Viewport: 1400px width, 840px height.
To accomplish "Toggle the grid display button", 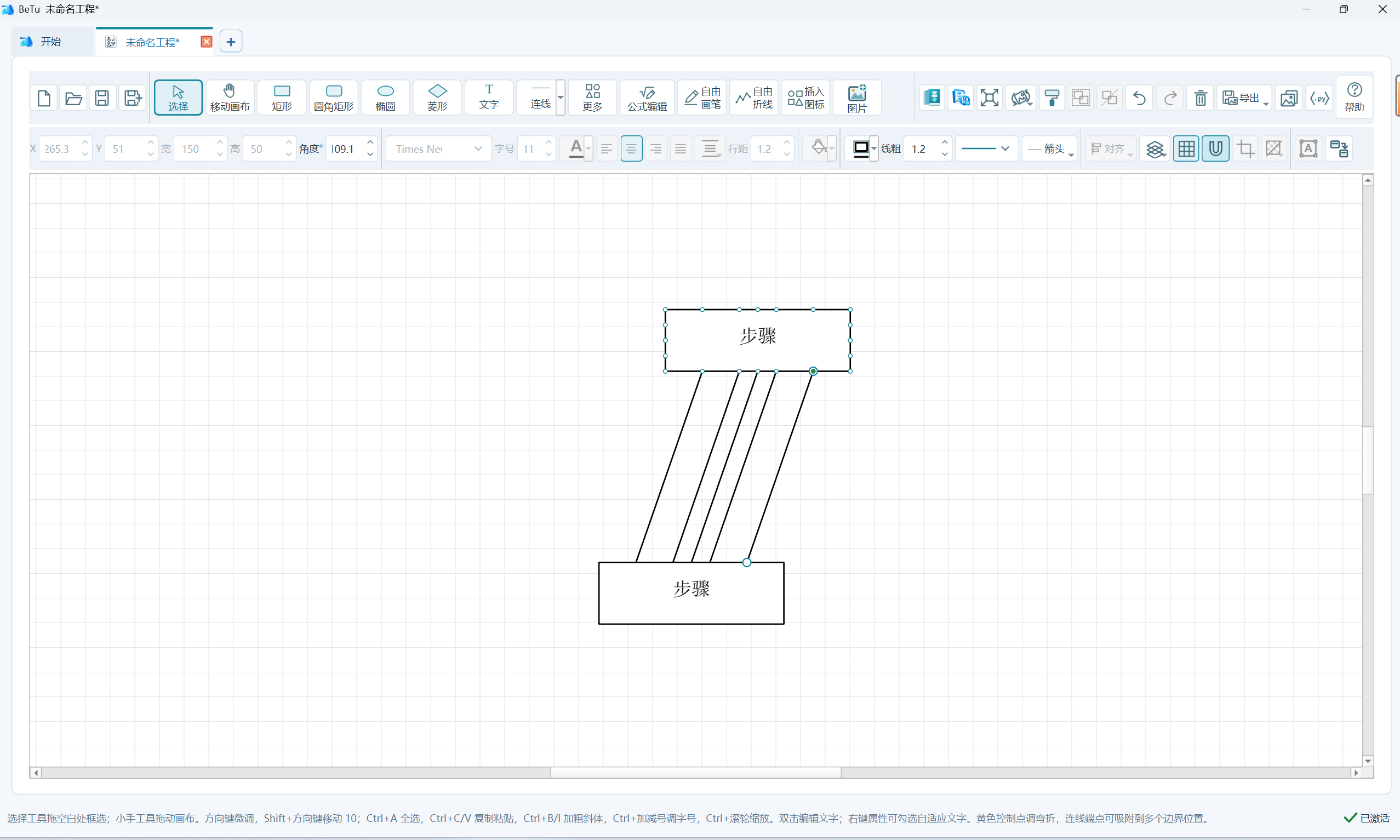I will (1186, 149).
